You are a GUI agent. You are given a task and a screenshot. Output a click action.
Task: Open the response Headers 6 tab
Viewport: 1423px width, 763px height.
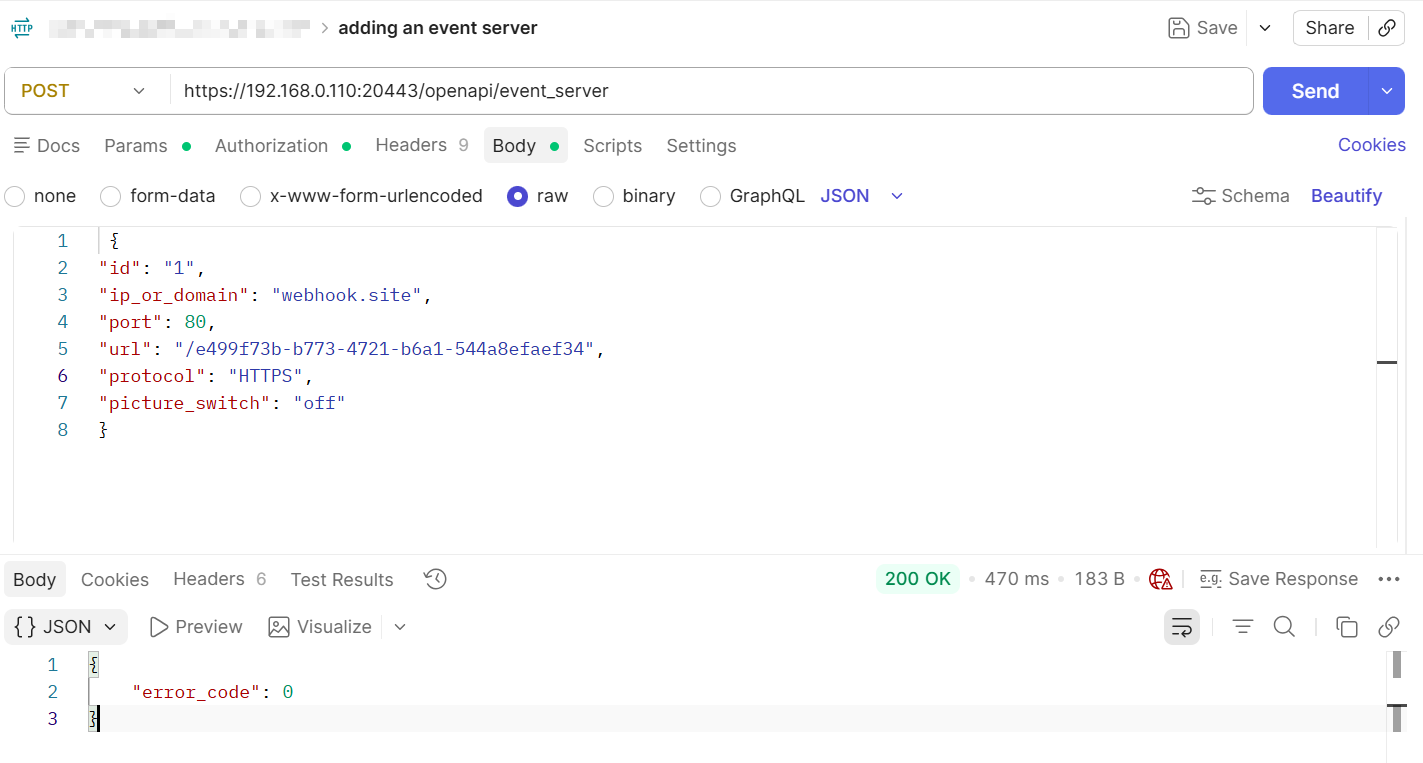pyautogui.click(x=220, y=579)
